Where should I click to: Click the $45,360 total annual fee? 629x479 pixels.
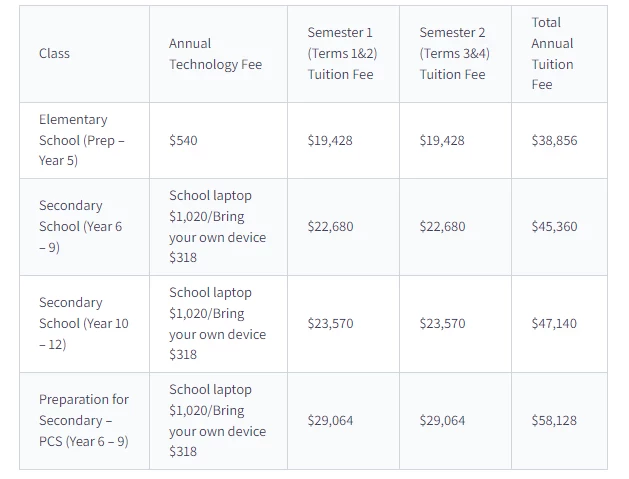[554, 226]
